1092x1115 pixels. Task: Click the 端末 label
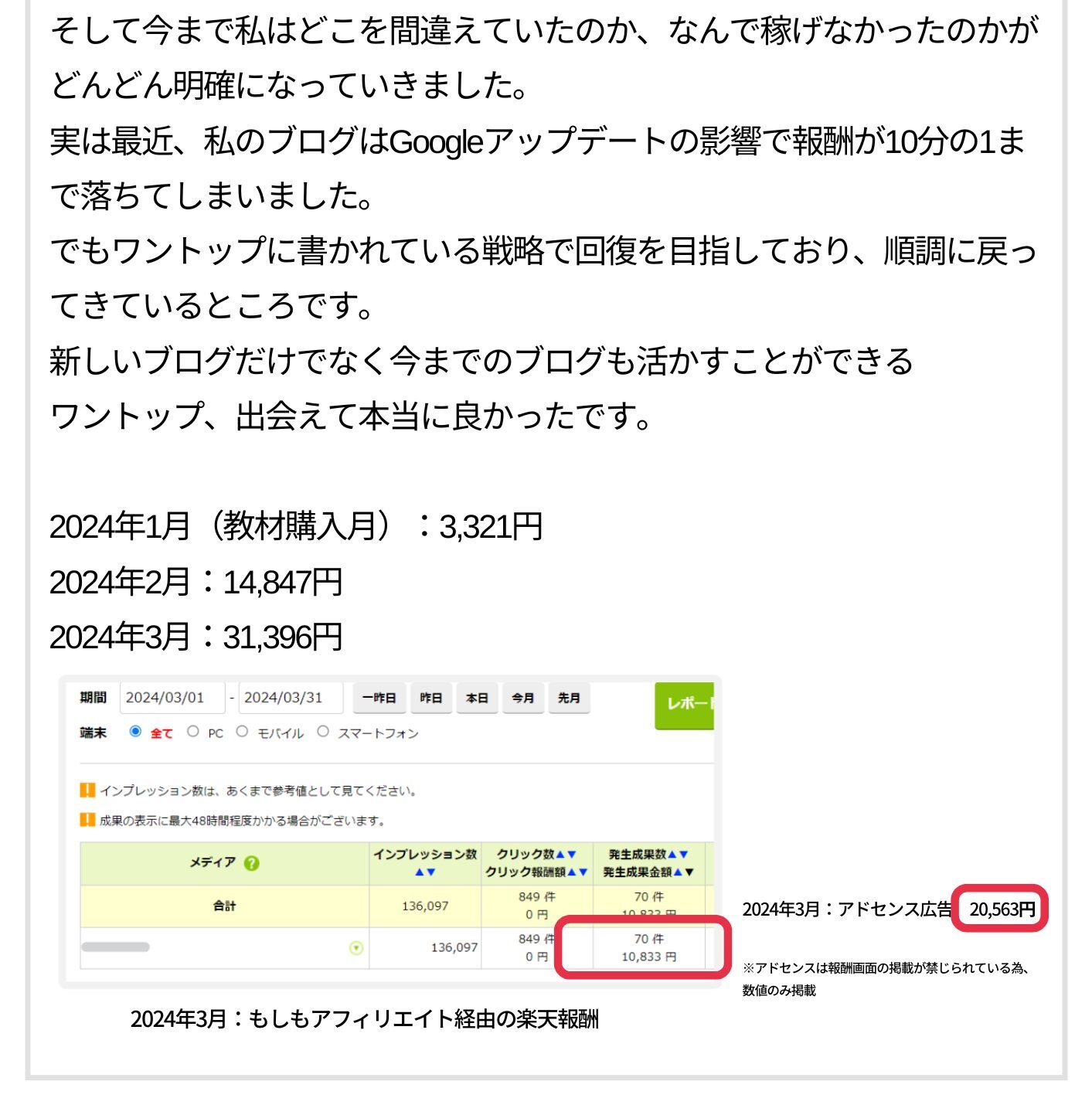tap(93, 733)
